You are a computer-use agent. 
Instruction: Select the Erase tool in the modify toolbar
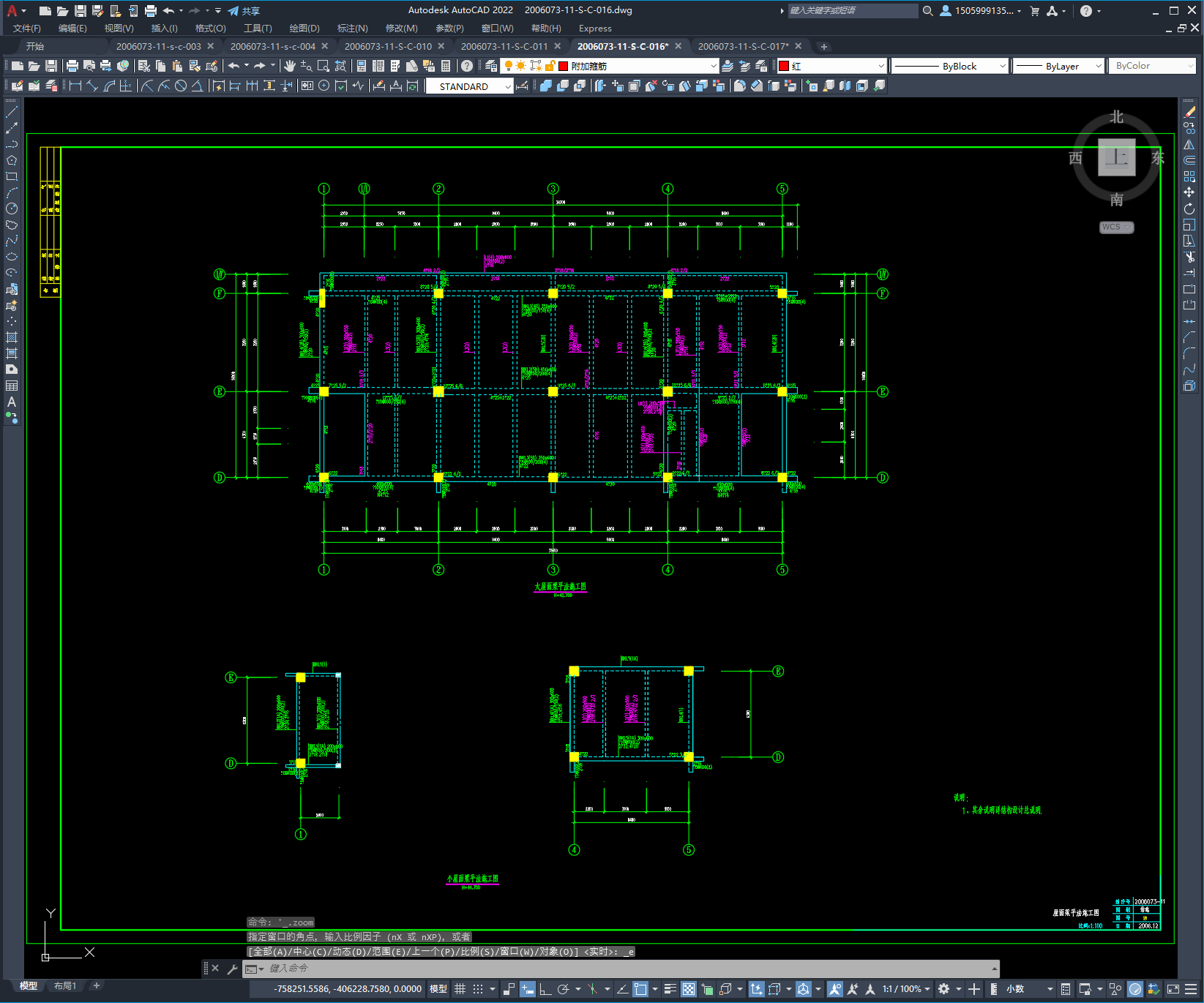[x=1189, y=112]
